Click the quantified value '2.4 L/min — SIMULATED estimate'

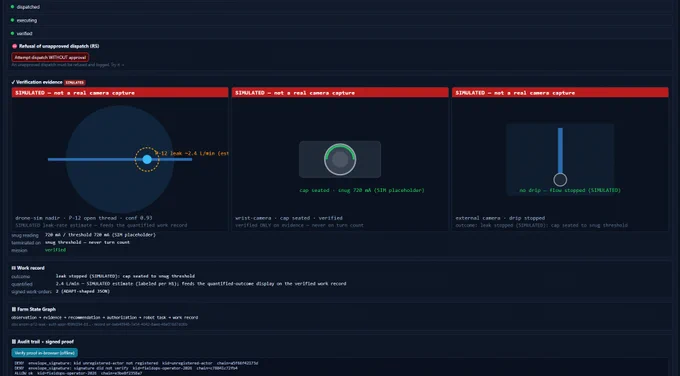click(x=201, y=283)
